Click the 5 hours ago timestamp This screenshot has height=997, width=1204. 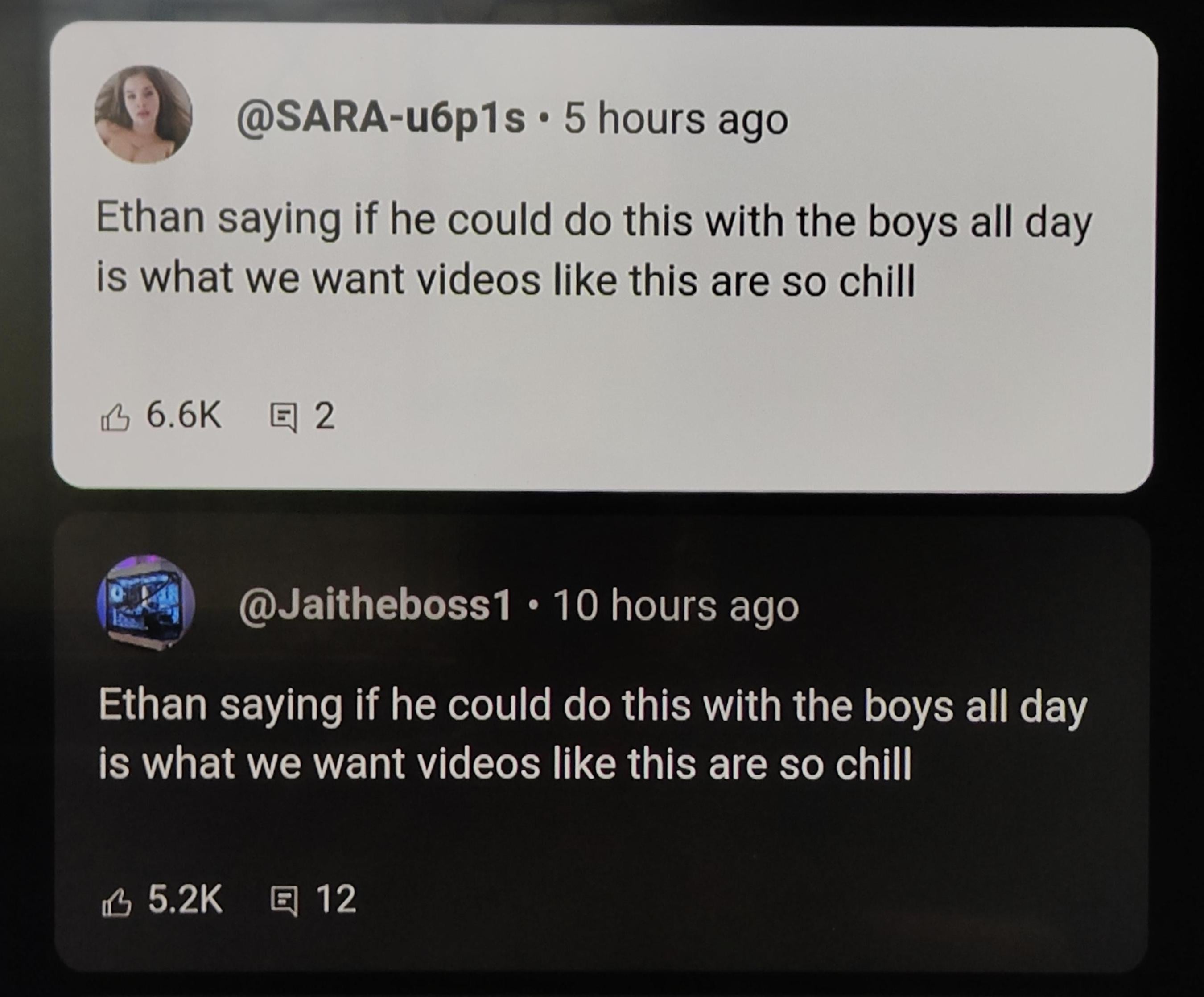[x=676, y=120]
